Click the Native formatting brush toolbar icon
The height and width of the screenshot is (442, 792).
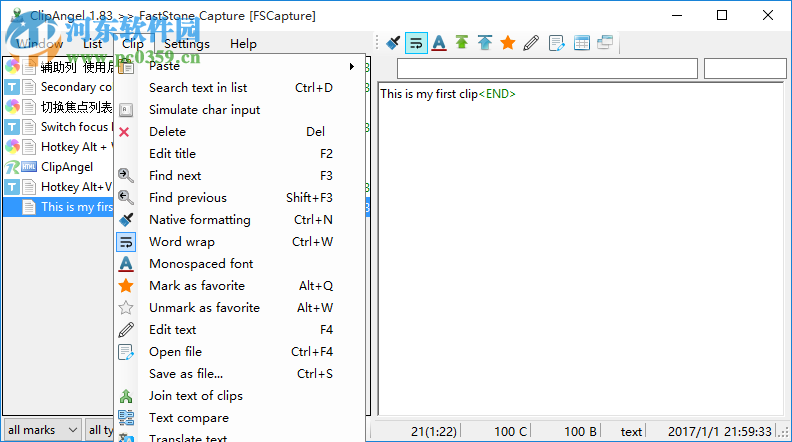(x=393, y=43)
